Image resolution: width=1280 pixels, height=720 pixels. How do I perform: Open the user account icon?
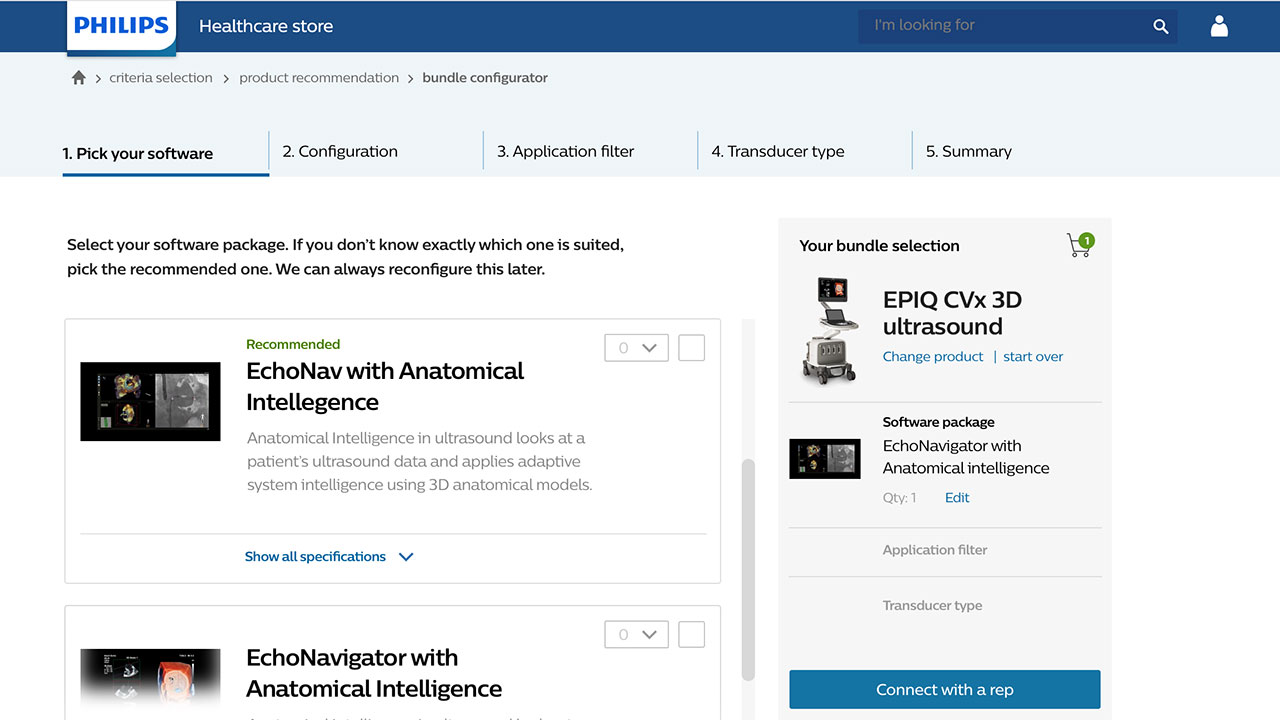[x=1218, y=26]
